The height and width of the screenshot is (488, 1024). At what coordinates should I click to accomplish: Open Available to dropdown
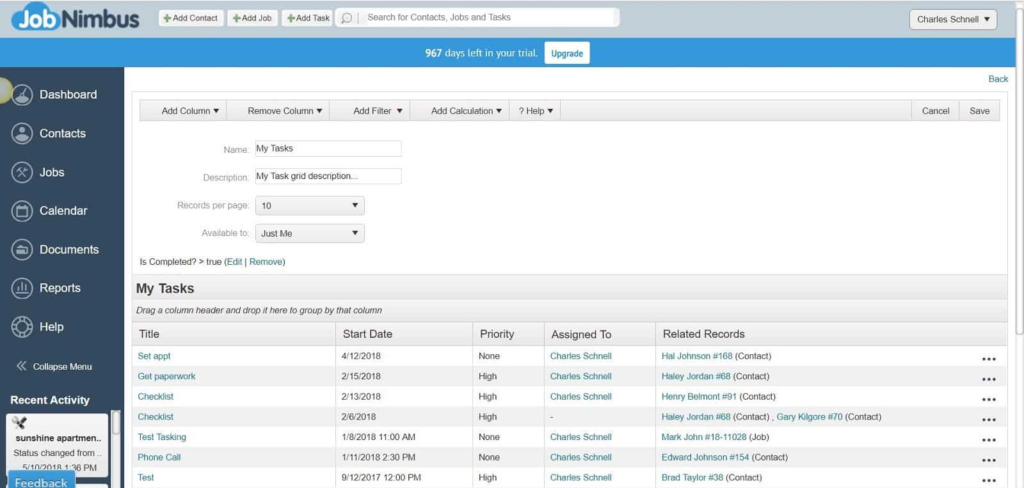(x=310, y=233)
